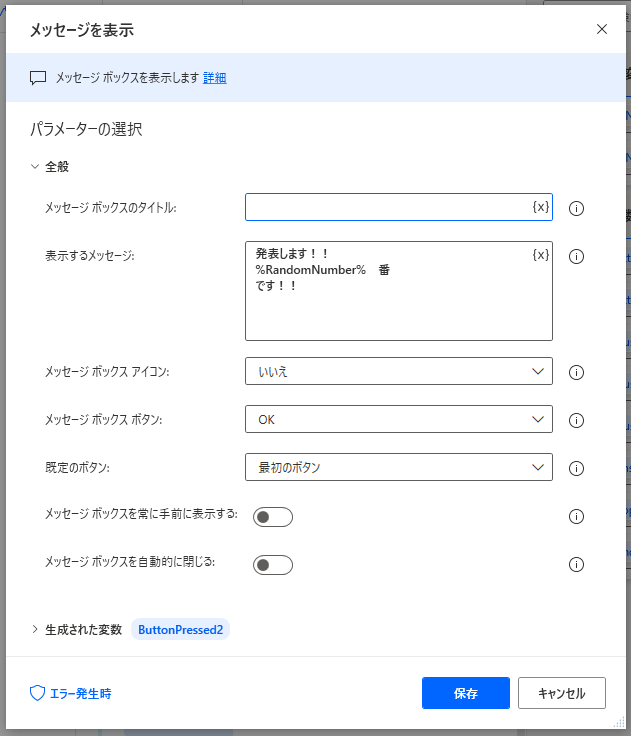Viewport: 631px width, 736px height.
Task: Insert variable {x} in title field
Action: [x=540, y=207]
